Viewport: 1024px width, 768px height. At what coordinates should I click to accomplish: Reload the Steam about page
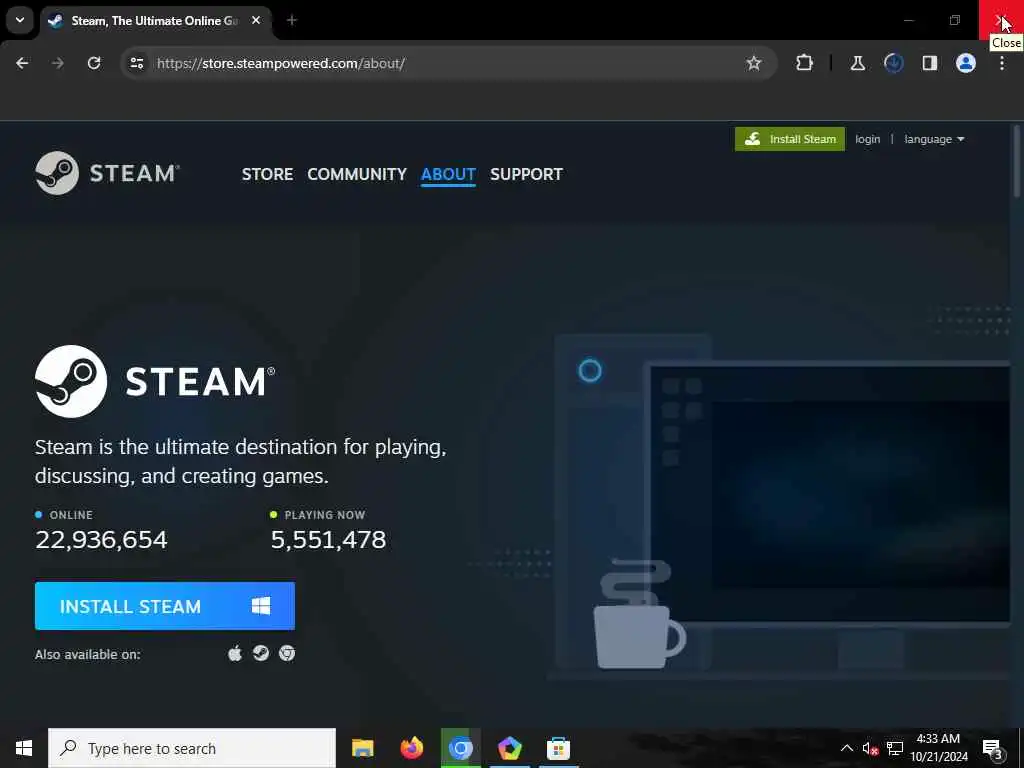click(x=94, y=63)
